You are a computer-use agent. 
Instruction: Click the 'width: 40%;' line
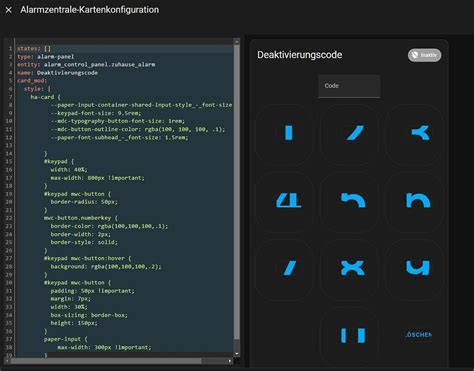coord(69,170)
